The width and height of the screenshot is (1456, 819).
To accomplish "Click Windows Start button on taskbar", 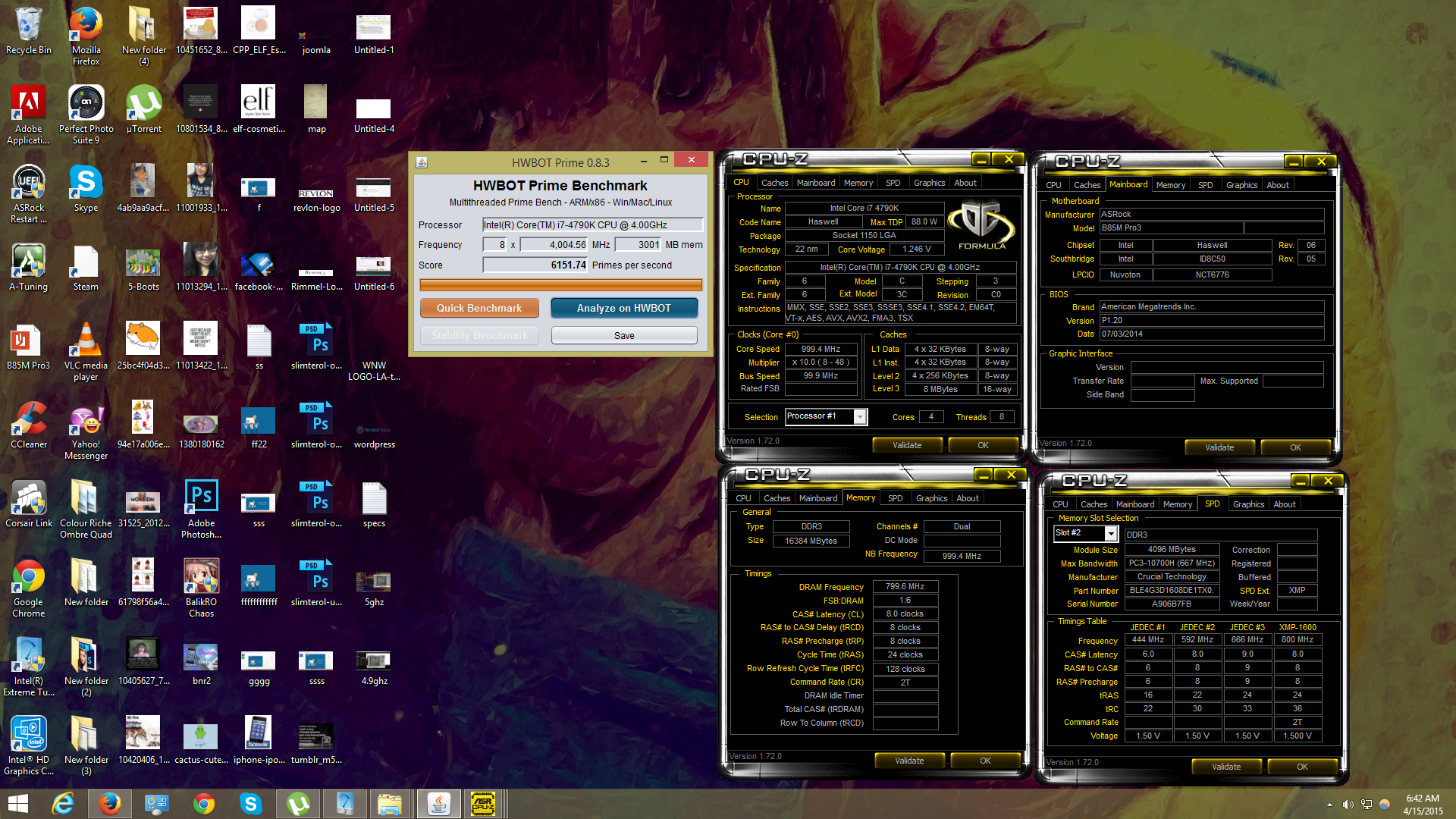I will [18, 804].
